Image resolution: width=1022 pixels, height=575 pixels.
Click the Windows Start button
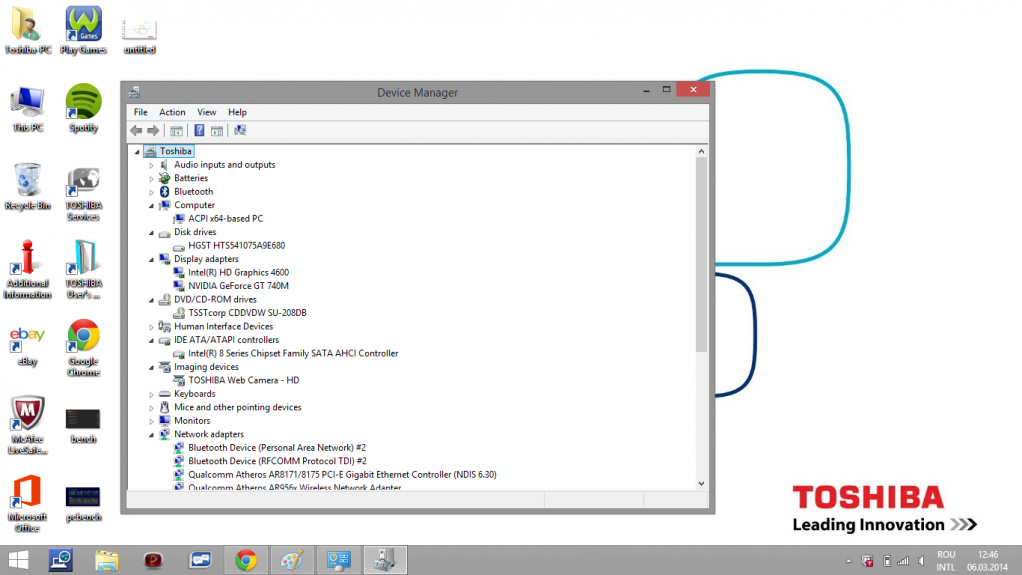pos(18,560)
